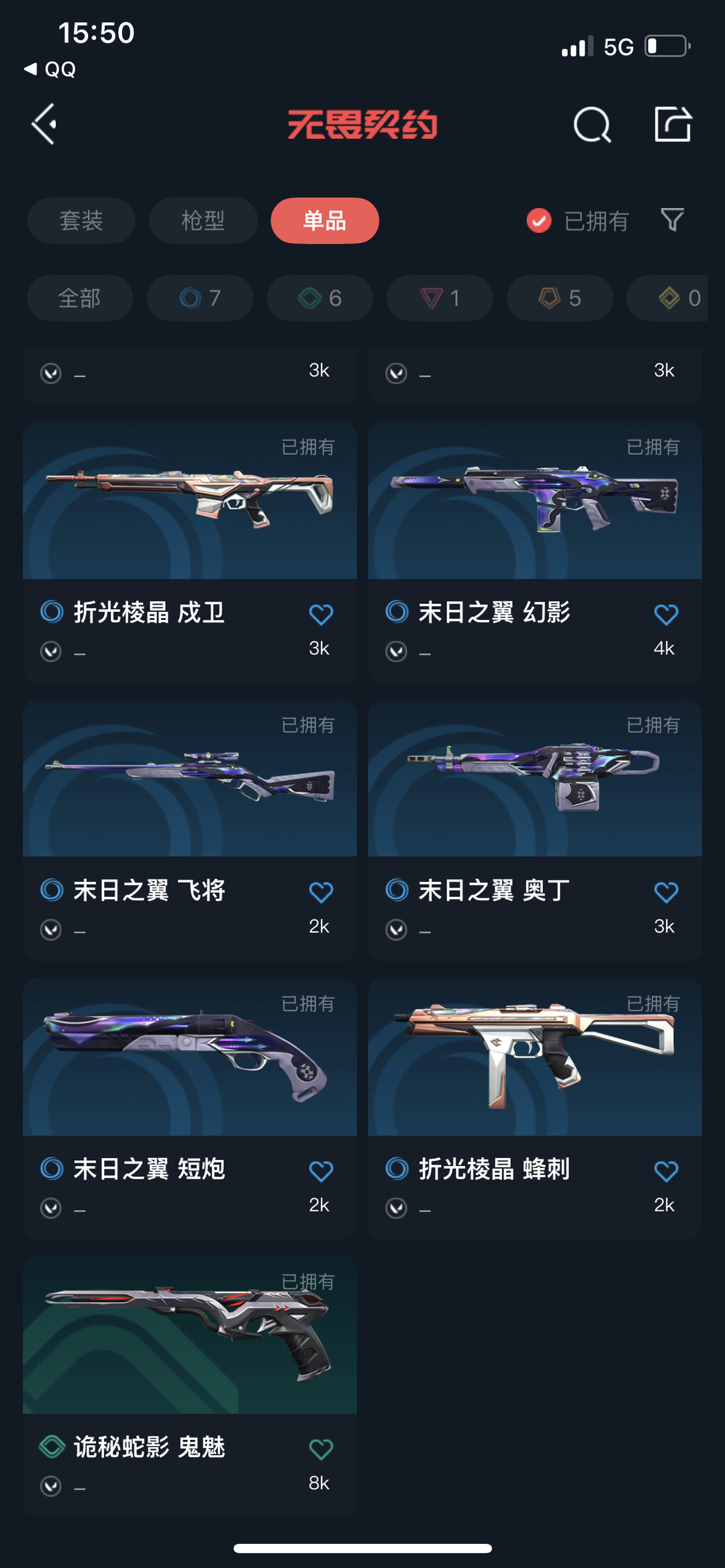The height and width of the screenshot is (1568, 725).
Task: Tap the share icon in header
Action: (x=673, y=124)
